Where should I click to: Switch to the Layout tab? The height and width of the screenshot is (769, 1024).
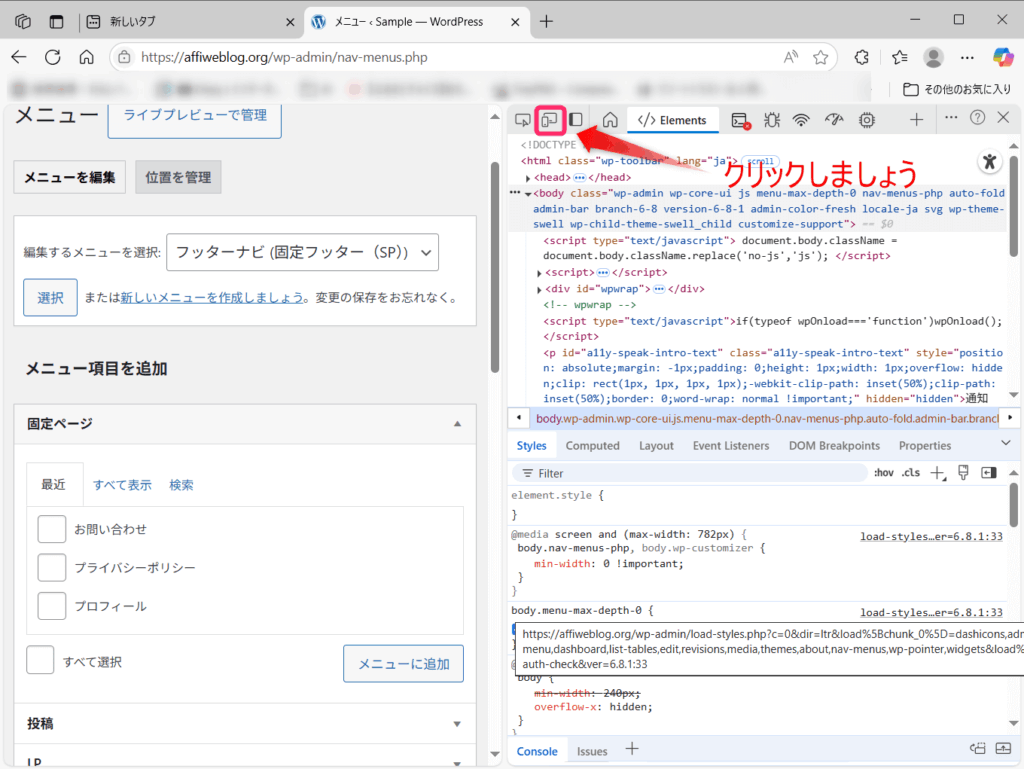coord(656,446)
